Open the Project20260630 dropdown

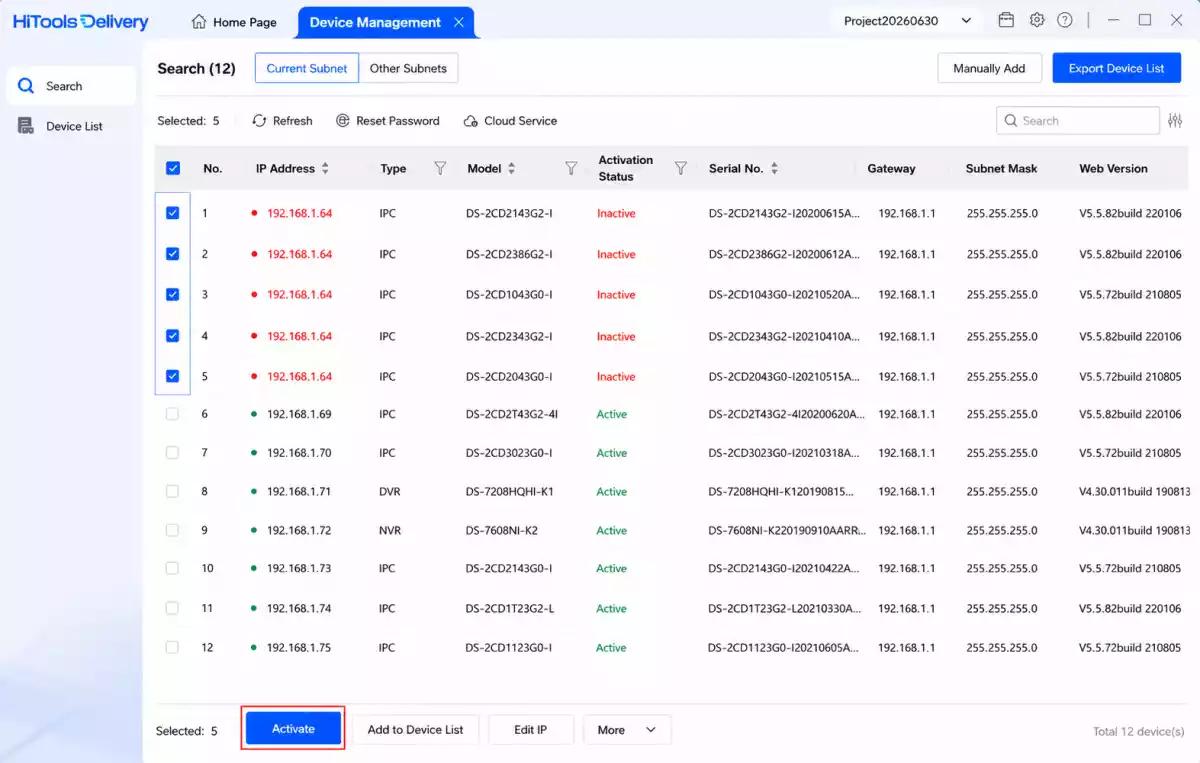pos(907,21)
